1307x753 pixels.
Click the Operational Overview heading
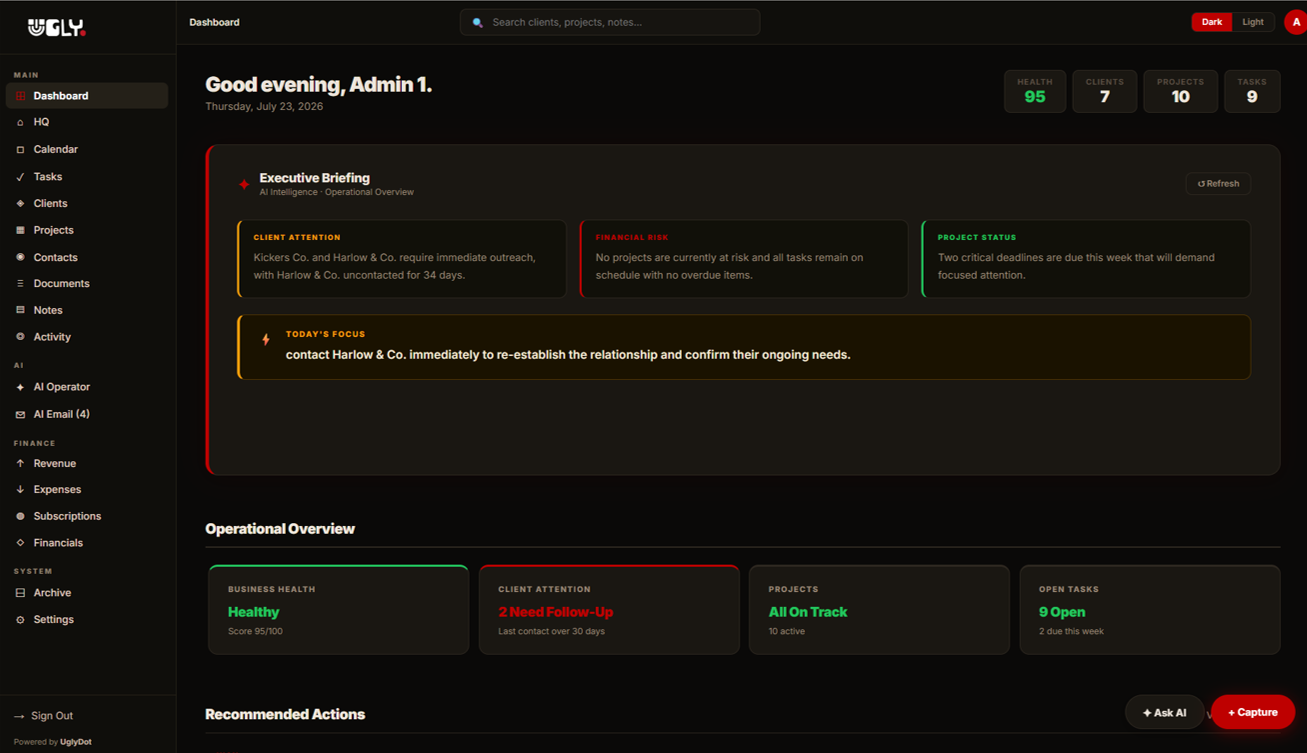(x=280, y=529)
